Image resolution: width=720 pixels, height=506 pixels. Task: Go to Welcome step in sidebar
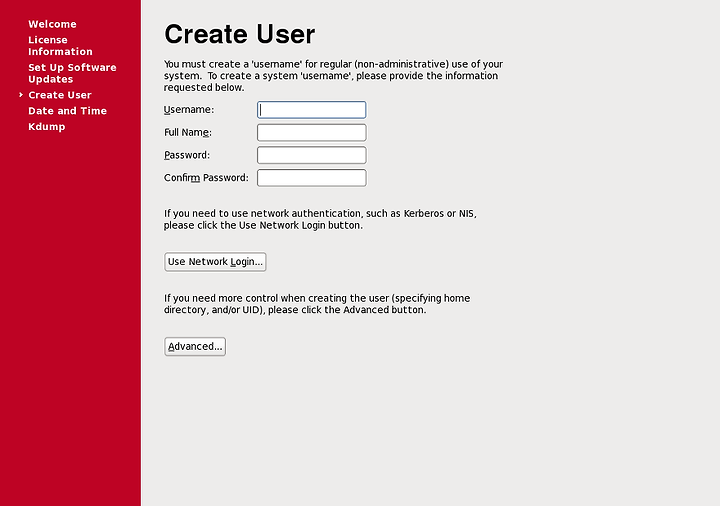point(52,24)
